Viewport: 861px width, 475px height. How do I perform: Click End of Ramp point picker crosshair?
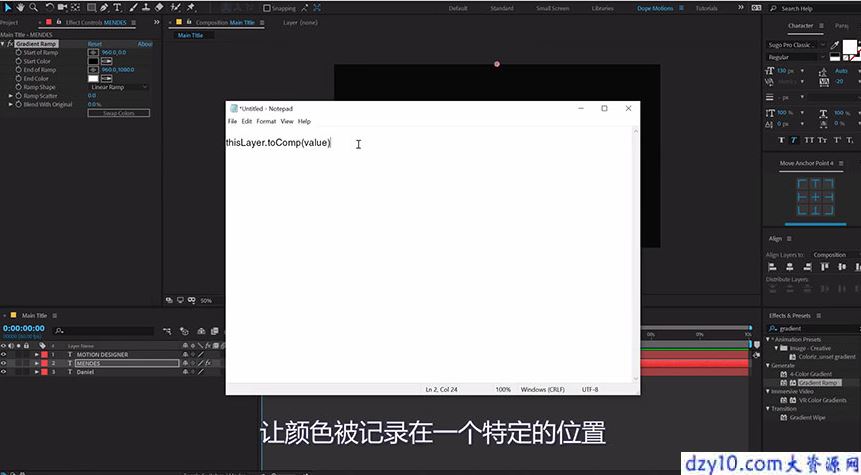coord(93,70)
